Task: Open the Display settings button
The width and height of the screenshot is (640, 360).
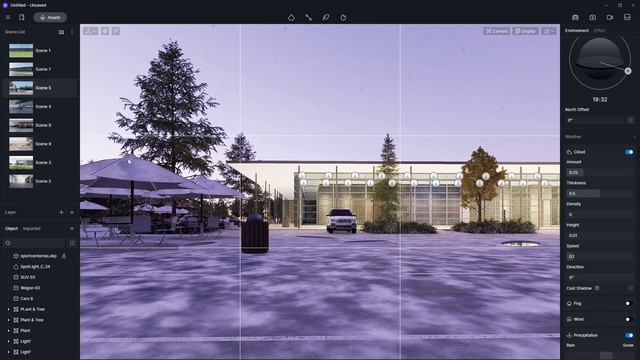Action: (525, 31)
